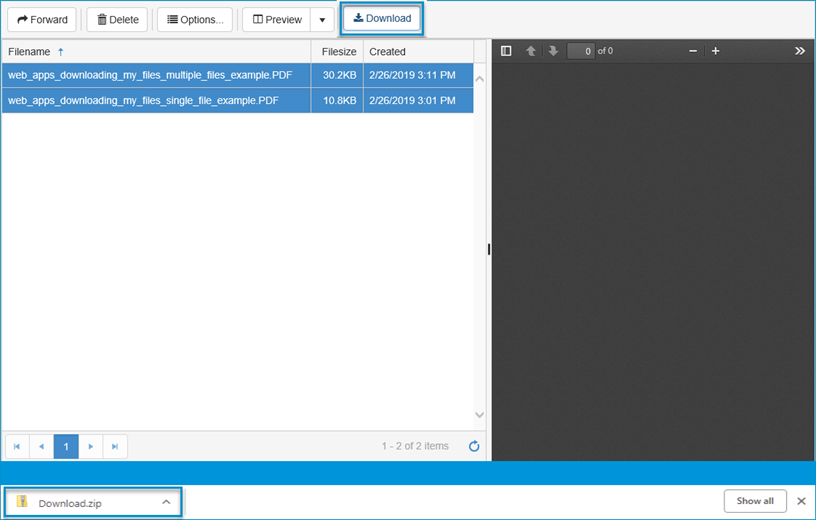Viewport: 816px width, 520px height.
Task: Jump to first page of file list
Action: point(17,446)
